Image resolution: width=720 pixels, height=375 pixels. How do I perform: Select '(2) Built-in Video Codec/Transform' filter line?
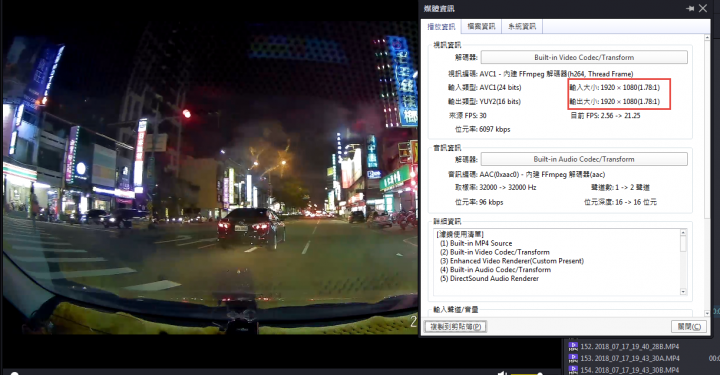click(495, 252)
